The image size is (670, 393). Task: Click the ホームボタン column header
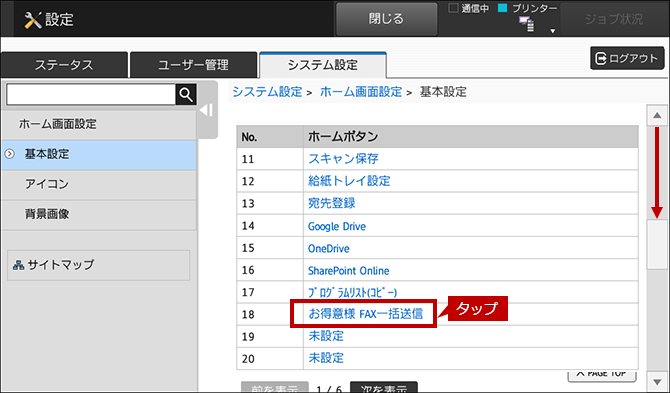click(x=471, y=137)
